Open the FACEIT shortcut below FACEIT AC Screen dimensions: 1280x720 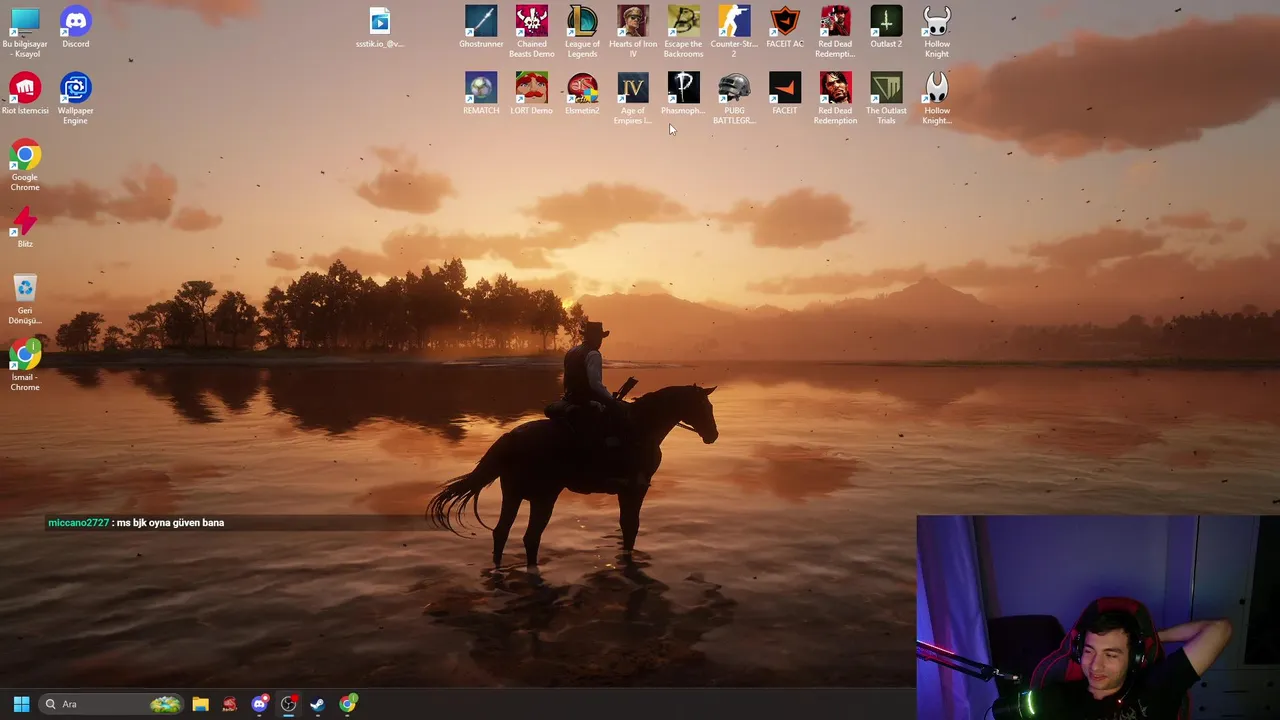tap(785, 94)
